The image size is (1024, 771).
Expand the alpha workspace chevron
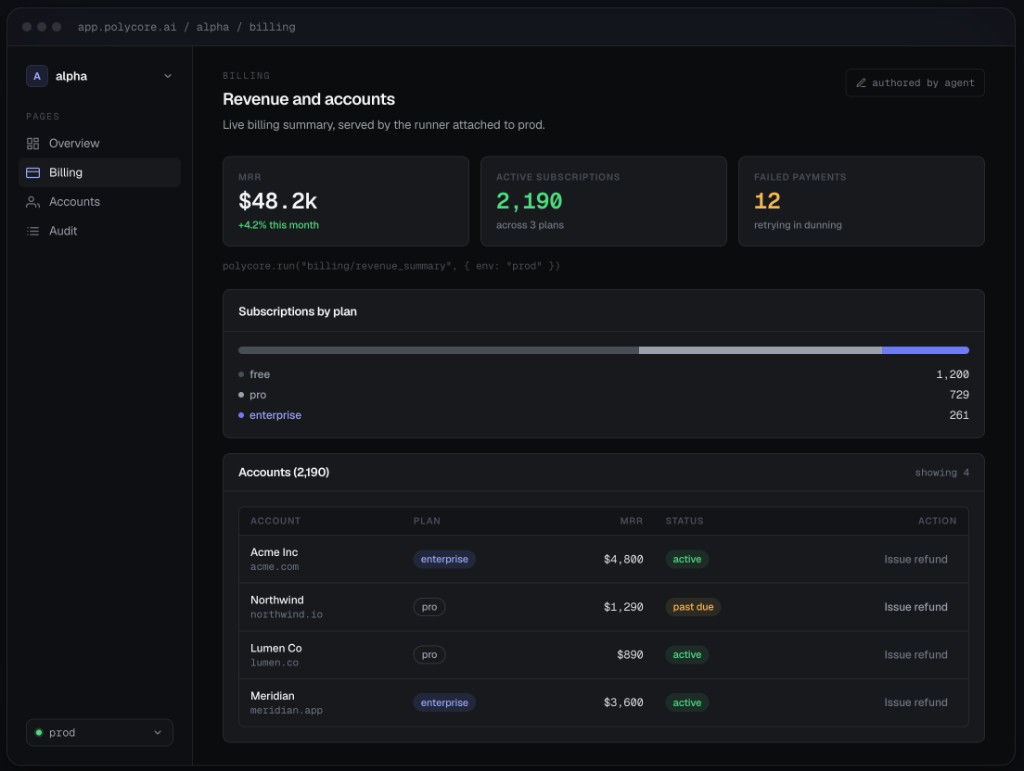[x=168, y=76]
